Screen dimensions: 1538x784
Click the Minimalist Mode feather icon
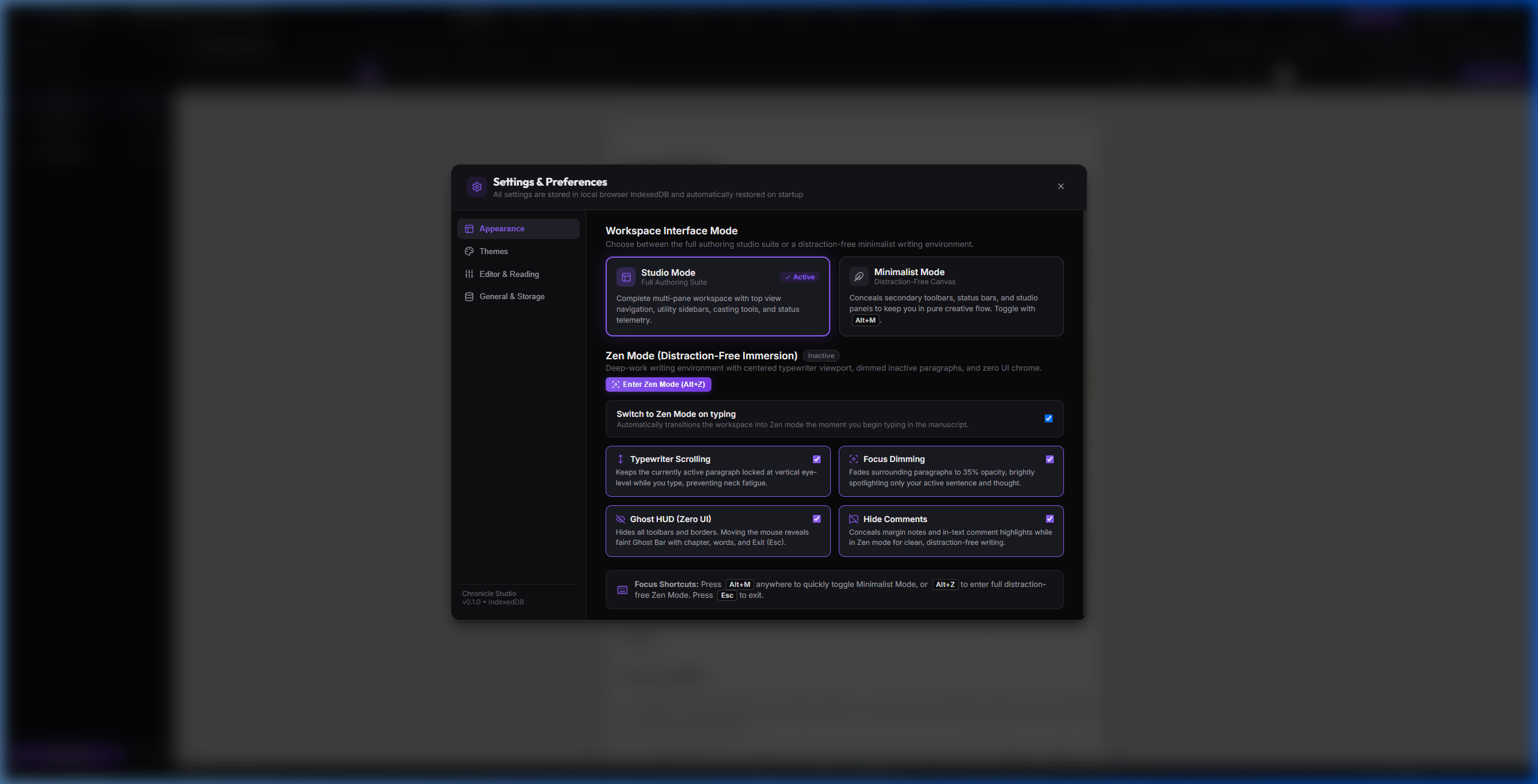click(x=859, y=276)
